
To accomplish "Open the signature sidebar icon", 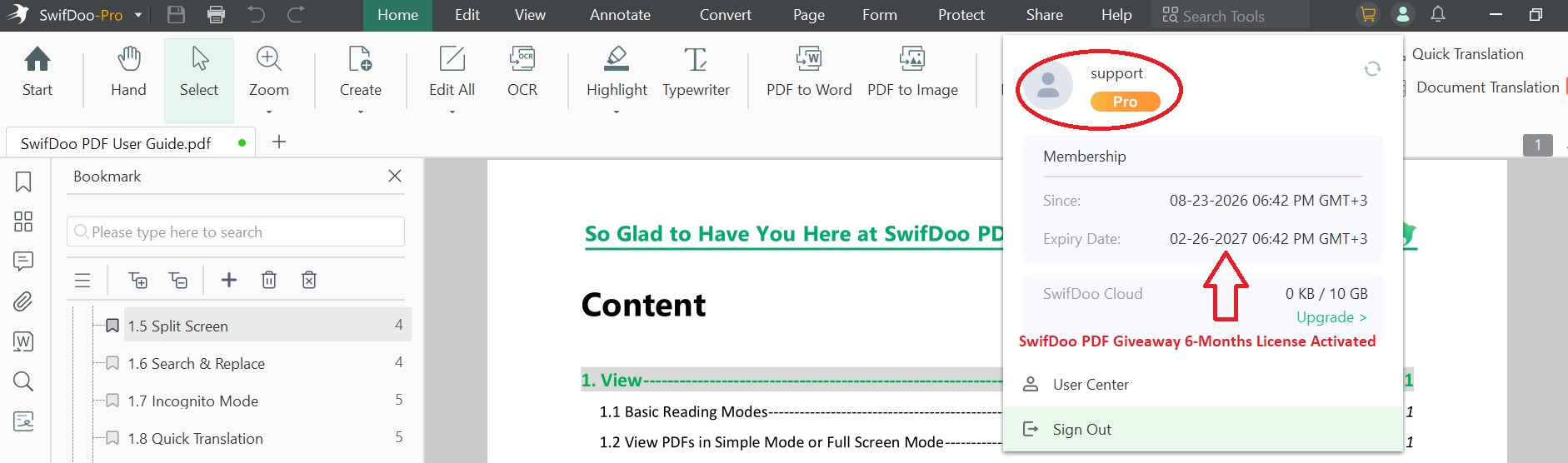I will point(23,421).
